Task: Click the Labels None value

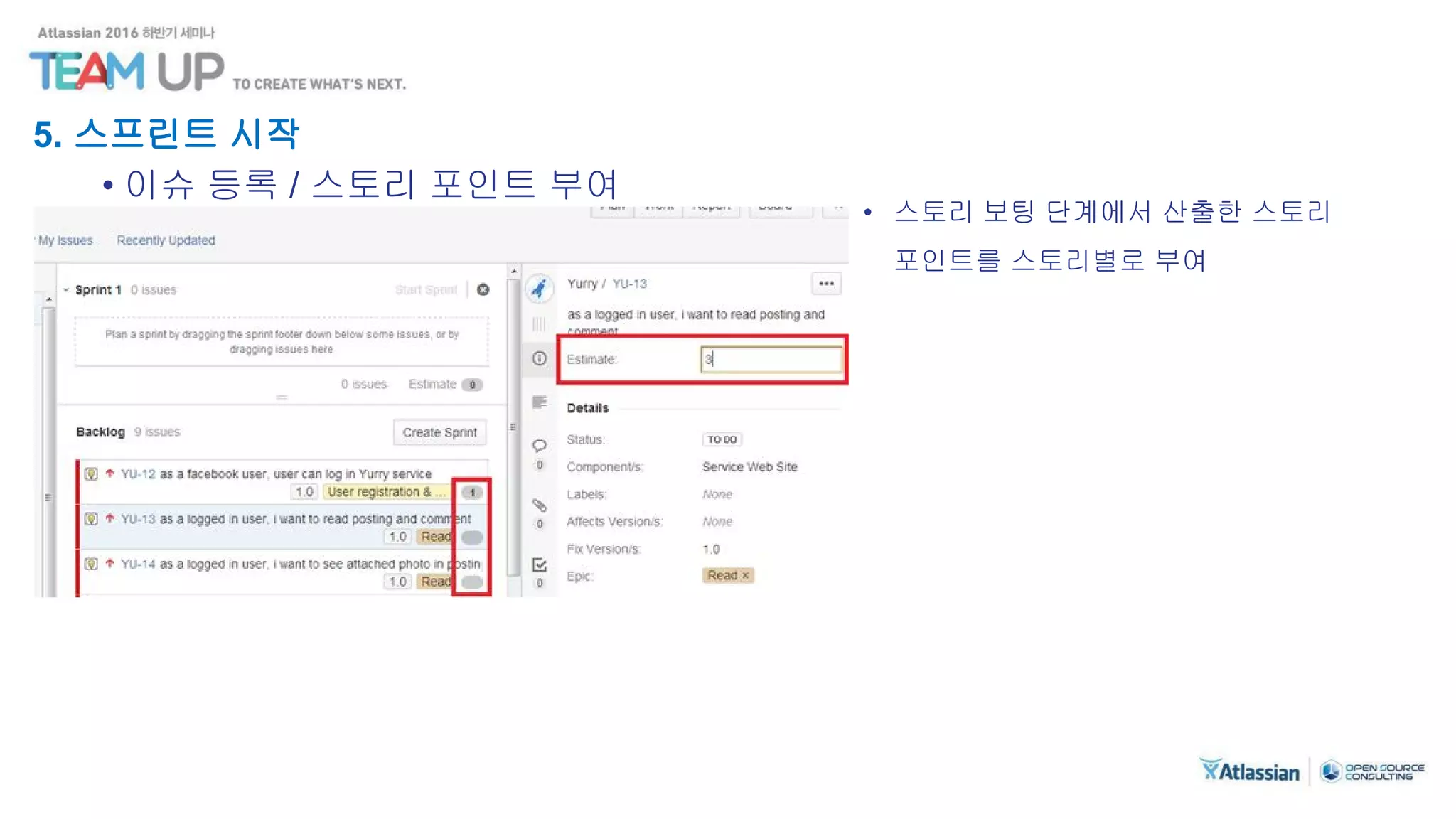Action: tap(717, 494)
